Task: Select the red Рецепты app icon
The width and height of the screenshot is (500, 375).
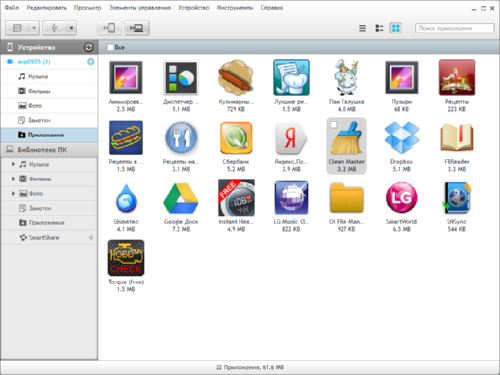Action: coord(457,77)
